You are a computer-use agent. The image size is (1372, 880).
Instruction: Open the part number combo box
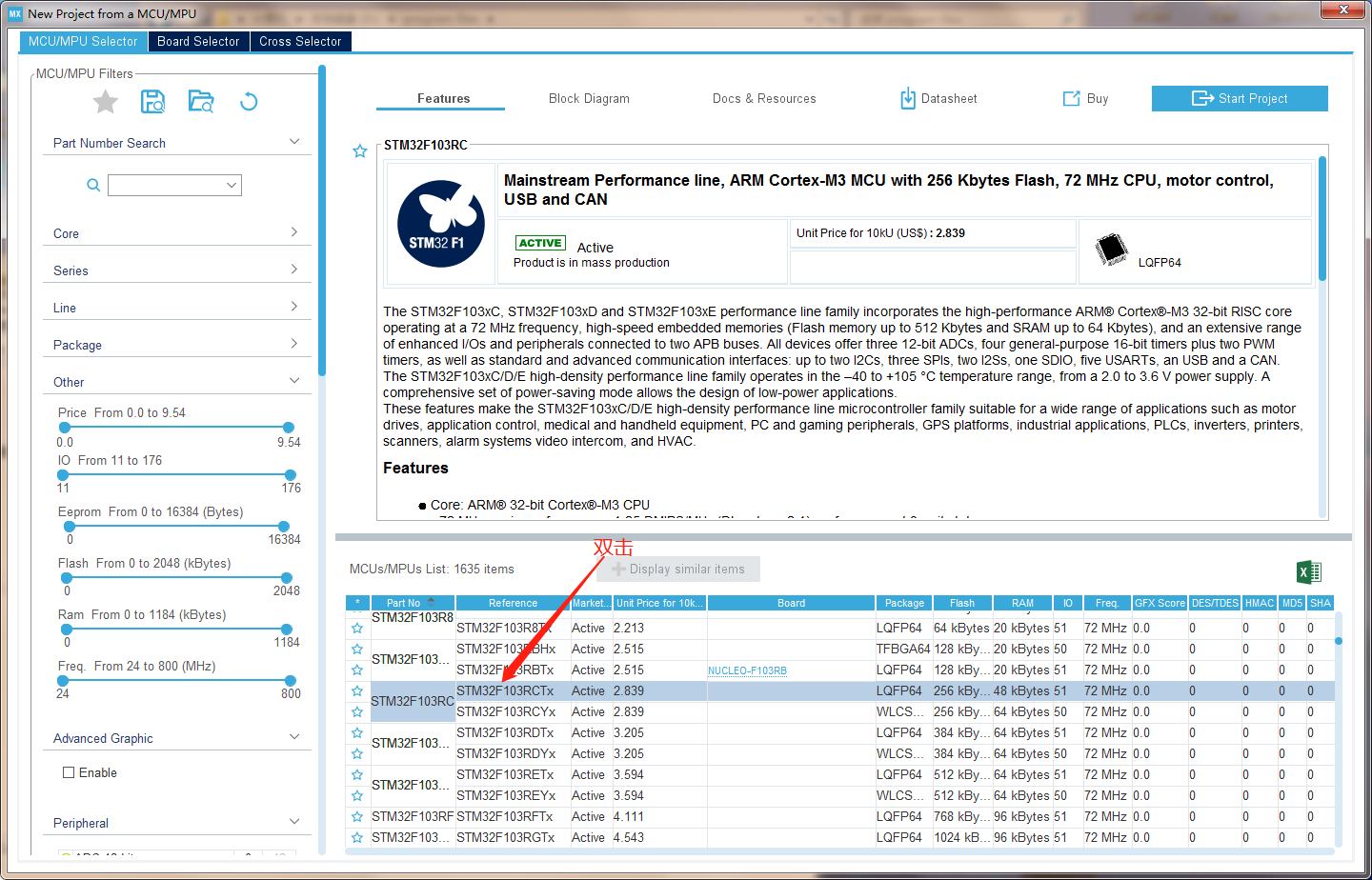coord(174,185)
